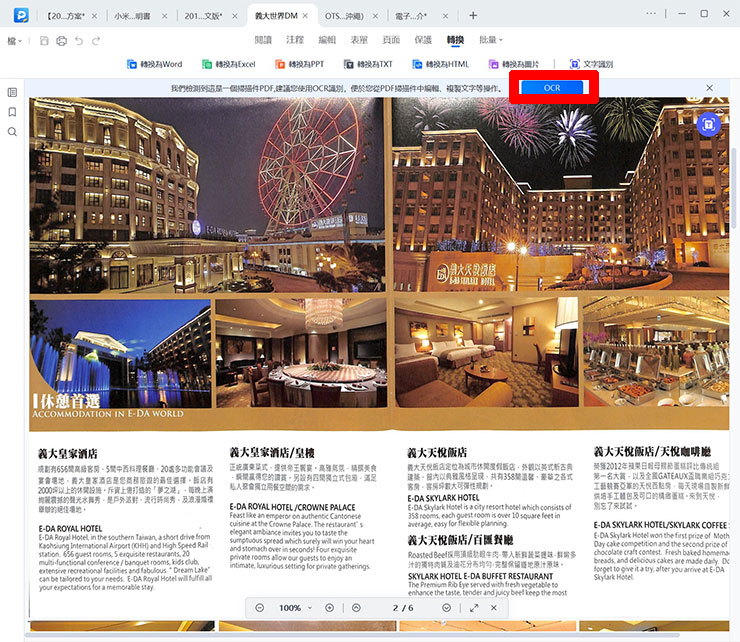Close the 電子...介* tab
This screenshot has height=642, width=740.
point(445,16)
